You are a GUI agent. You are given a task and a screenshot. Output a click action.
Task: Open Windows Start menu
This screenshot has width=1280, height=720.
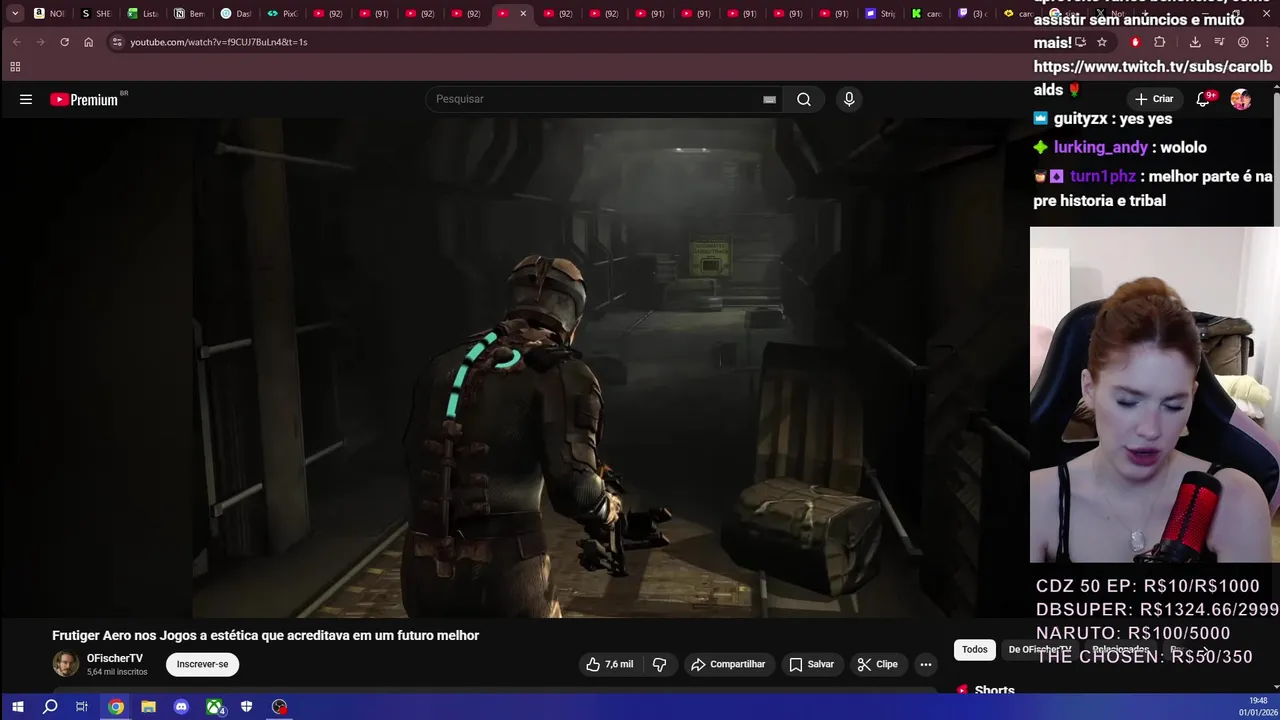coord(17,707)
